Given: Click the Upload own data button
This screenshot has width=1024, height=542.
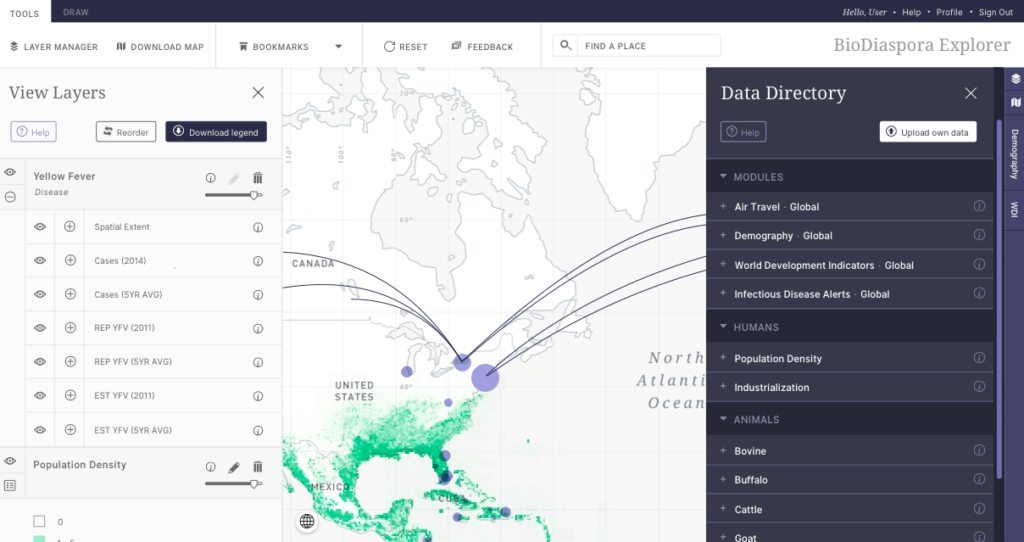Looking at the screenshot, I should click(x=928, y=132).
